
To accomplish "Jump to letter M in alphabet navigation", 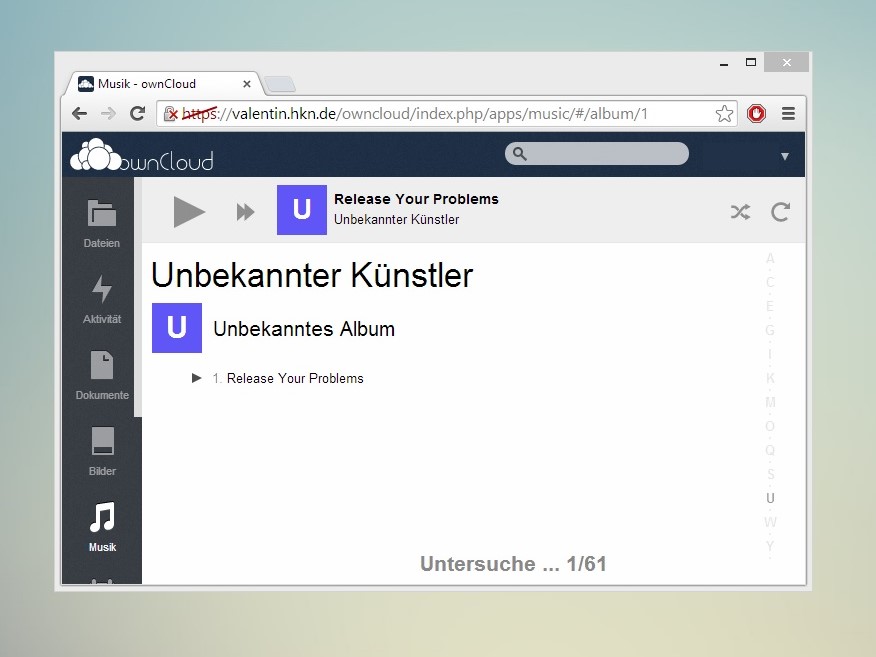I will pos(770,402).
